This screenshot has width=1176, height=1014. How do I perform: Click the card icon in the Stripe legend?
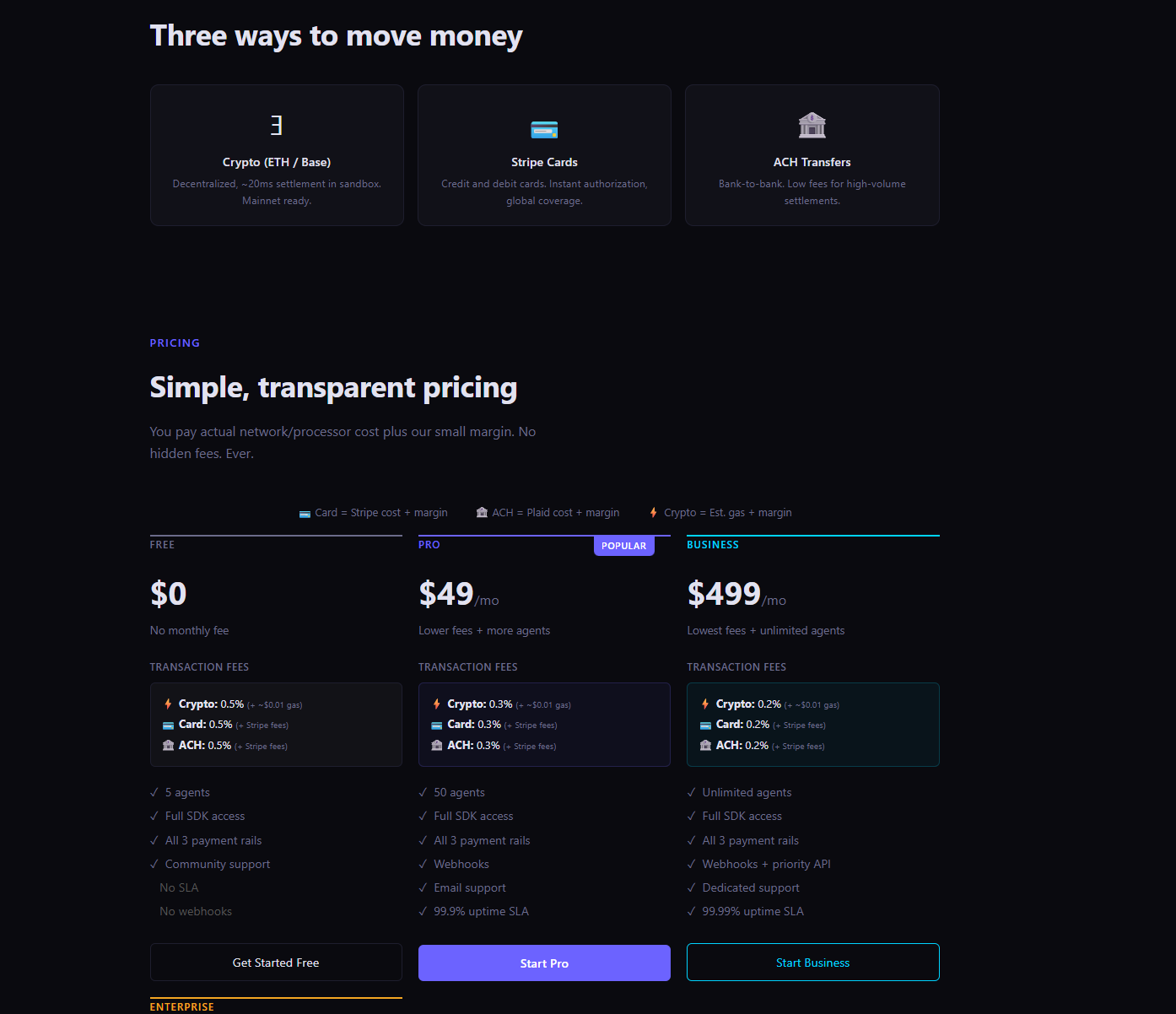click(x=305, y=512)
